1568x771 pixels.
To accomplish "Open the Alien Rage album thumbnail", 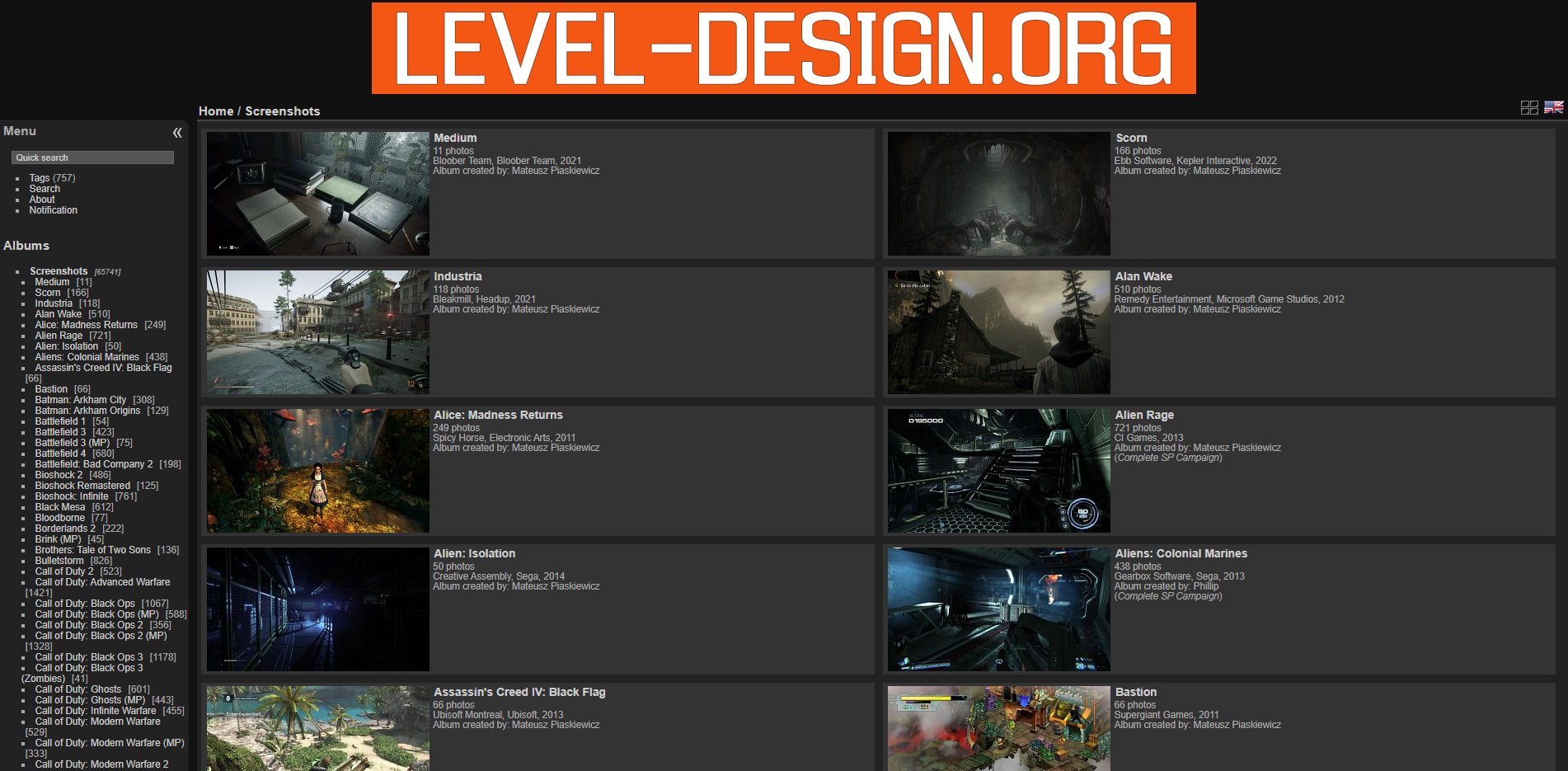I will (x=999, y=471).
